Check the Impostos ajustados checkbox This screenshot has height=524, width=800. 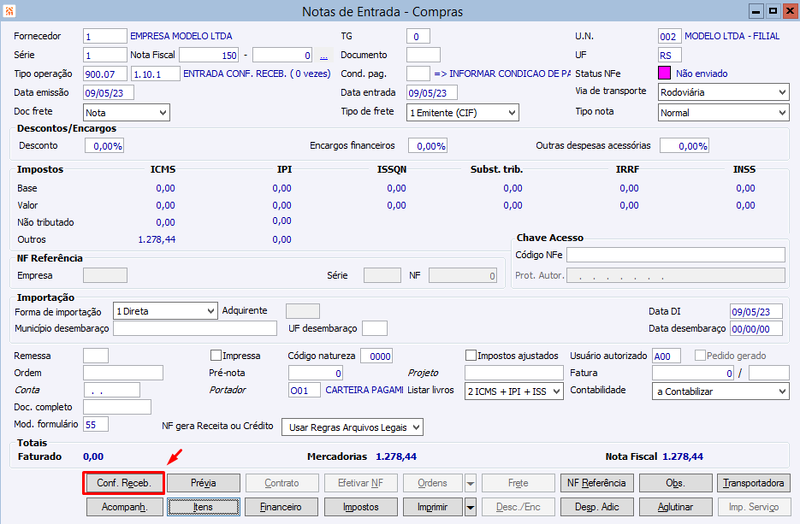pos(471,355)
